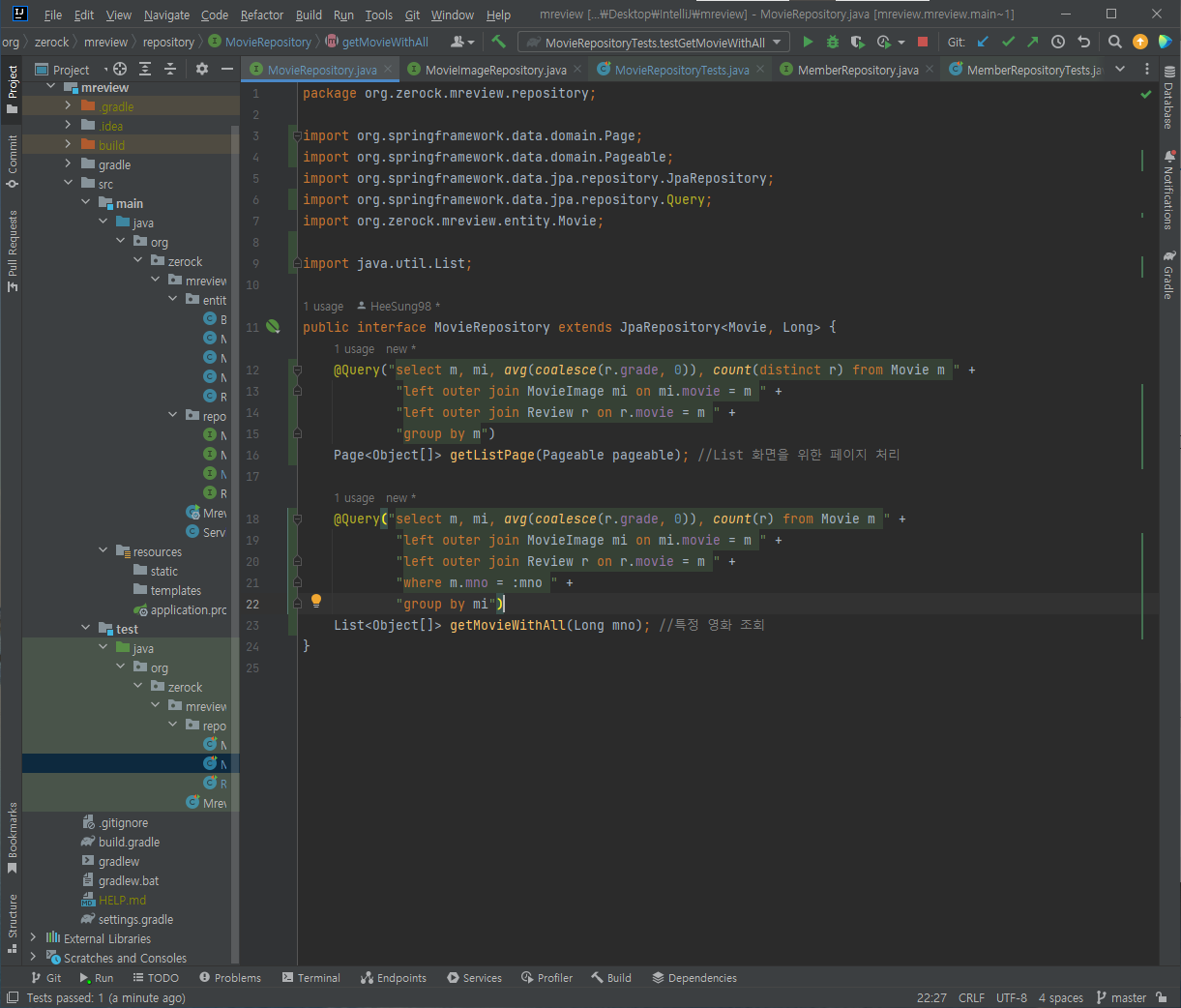The width and height of the screenshot is (1181, 1008).
Task: Select opened file locate icon in Project panel
Action: (120, 69)
